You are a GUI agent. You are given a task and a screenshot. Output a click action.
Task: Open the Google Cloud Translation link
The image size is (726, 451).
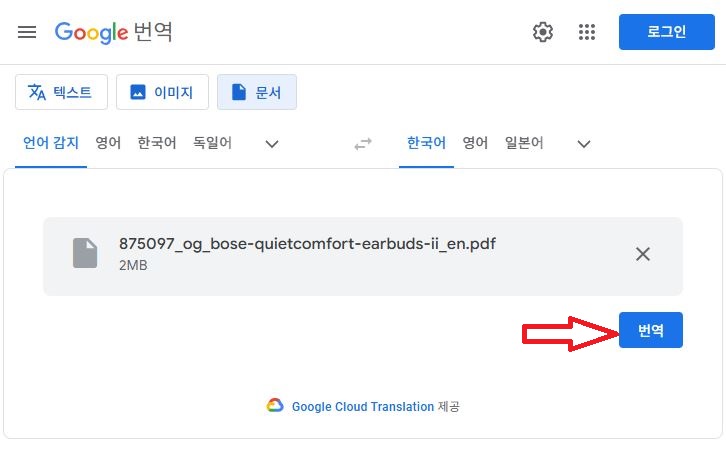363,407
